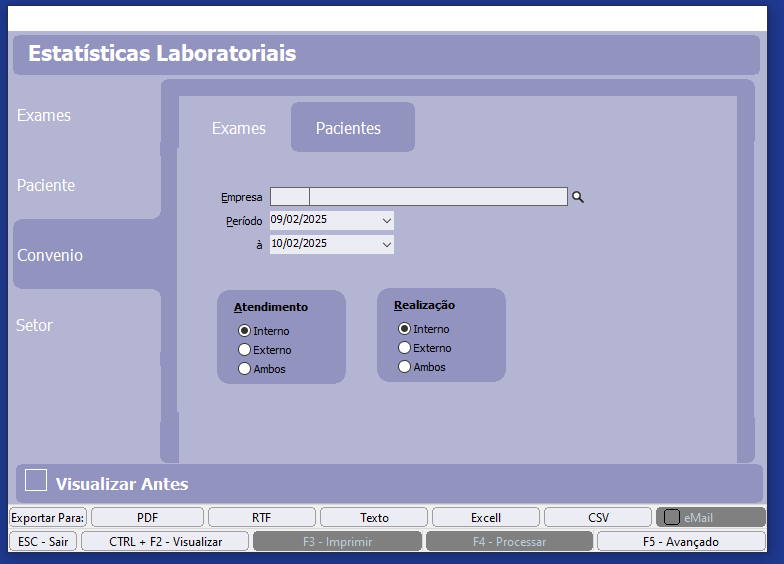Expand the end date dropdown 10/02/2025
This screenshot has height=564, width=784.
[386, 244]
